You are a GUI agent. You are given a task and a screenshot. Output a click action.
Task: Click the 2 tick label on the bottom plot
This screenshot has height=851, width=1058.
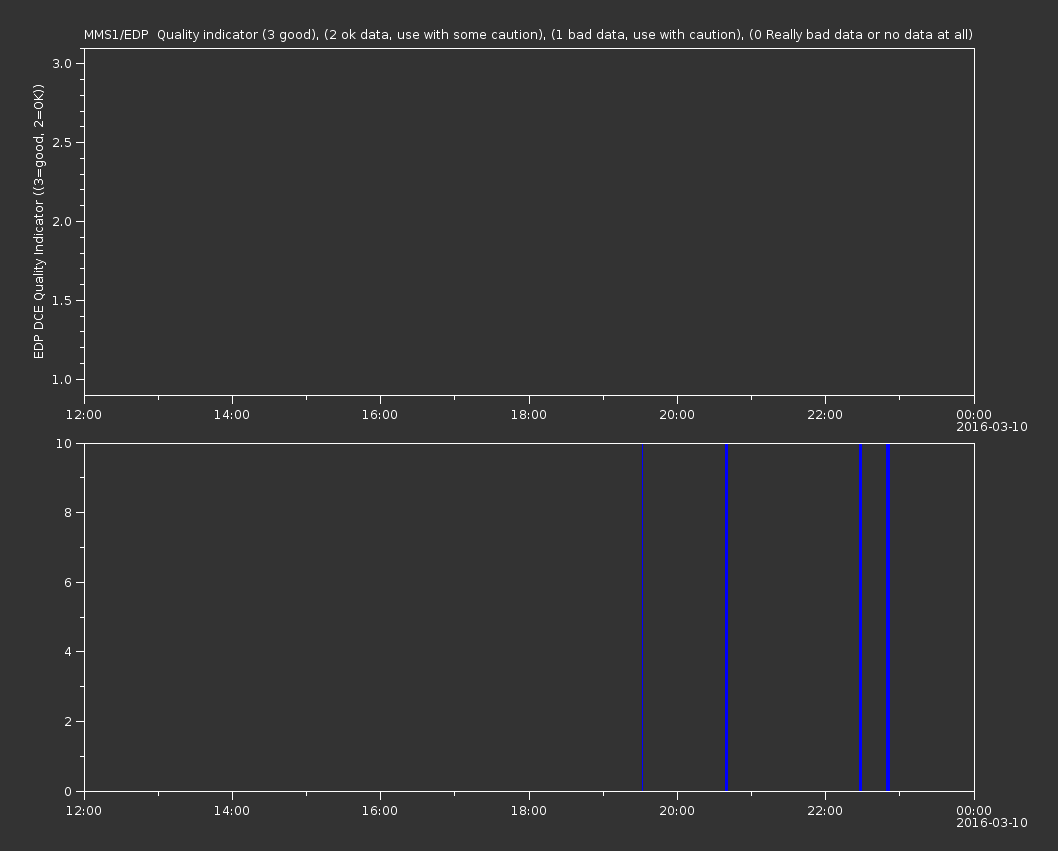(68, 721)
